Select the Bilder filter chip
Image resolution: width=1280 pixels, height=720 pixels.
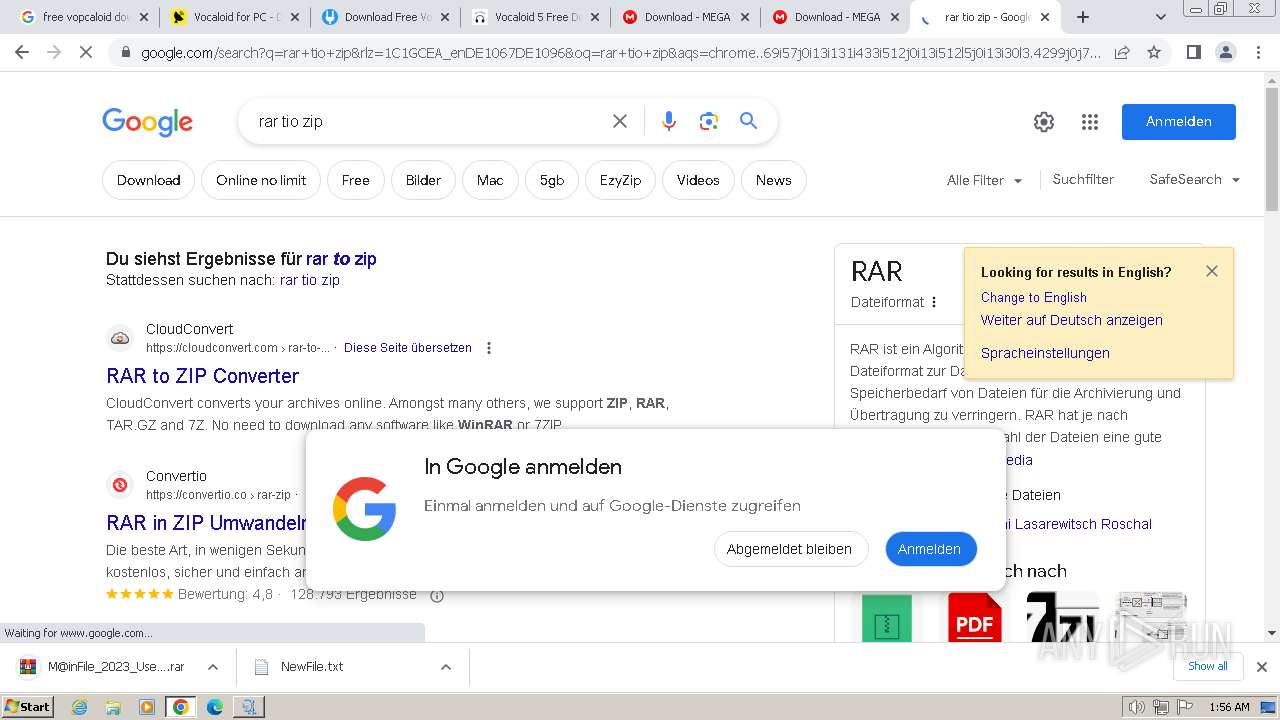pyautogui.click(x=423, y=180)
